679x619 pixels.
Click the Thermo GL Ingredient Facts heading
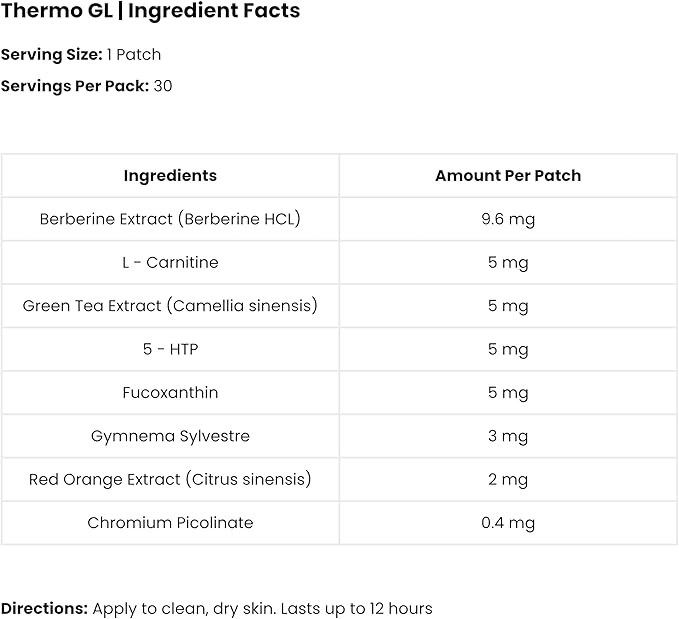(150, 12)
